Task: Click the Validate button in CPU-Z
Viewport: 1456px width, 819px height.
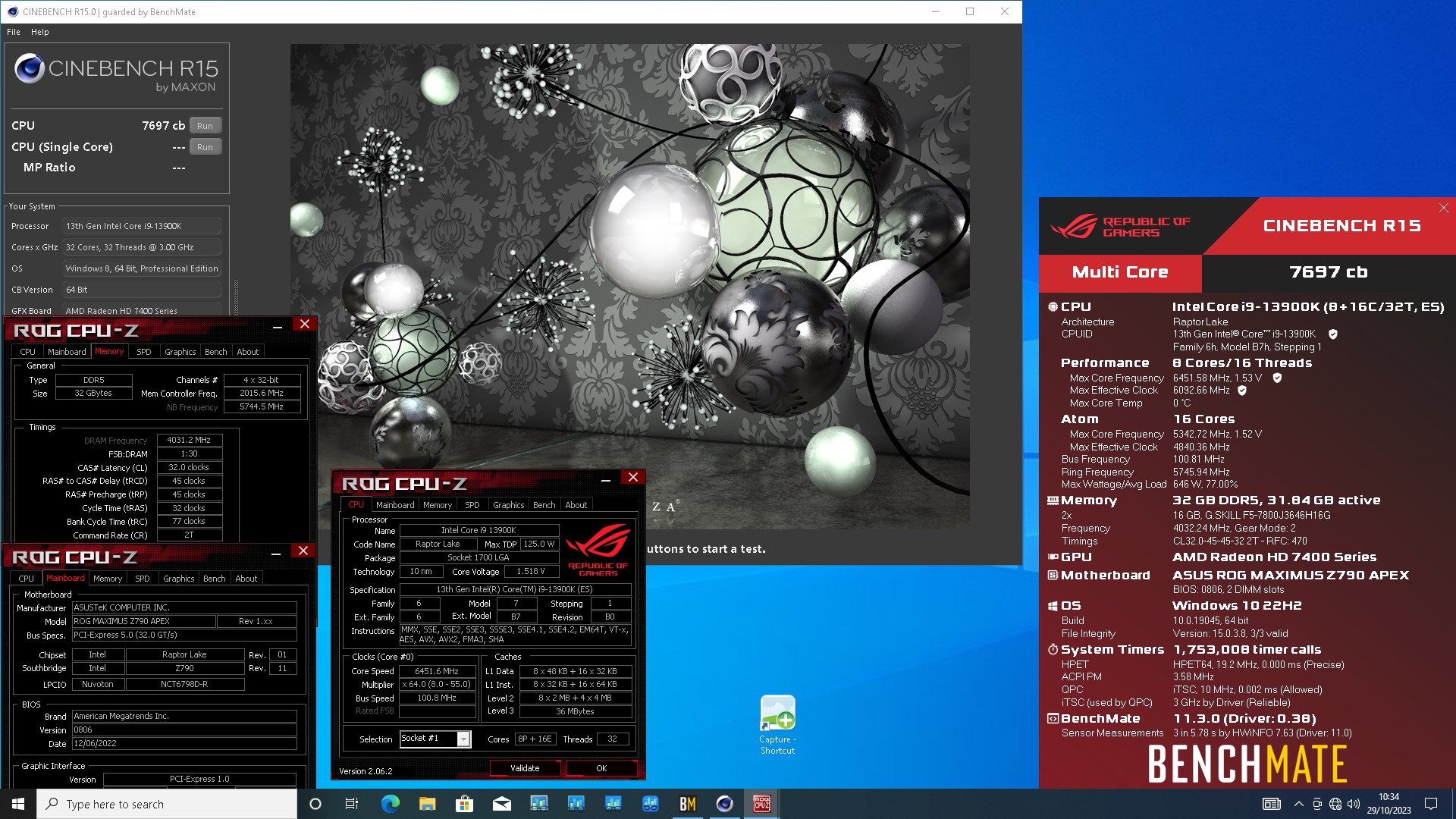Action: [x=525, y=768]
